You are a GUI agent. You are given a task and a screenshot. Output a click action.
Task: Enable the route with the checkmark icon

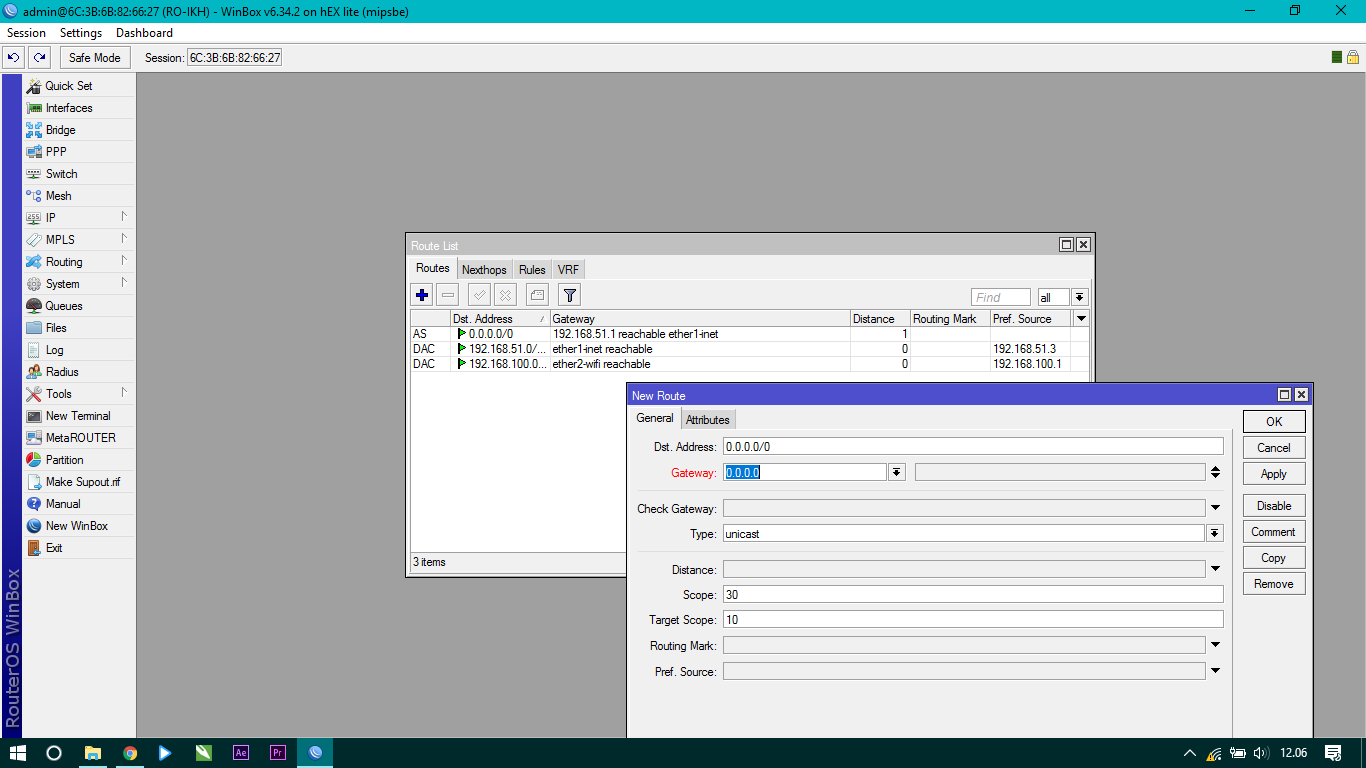click(479, 295)
